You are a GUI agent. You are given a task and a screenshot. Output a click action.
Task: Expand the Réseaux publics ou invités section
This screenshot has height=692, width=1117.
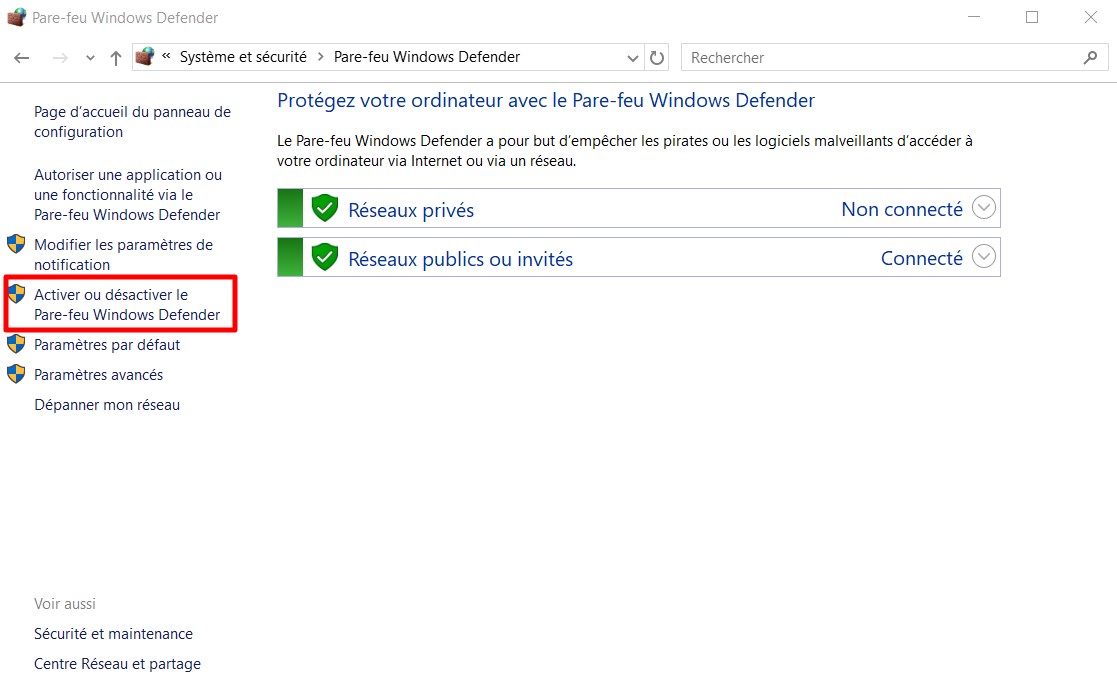983,257
